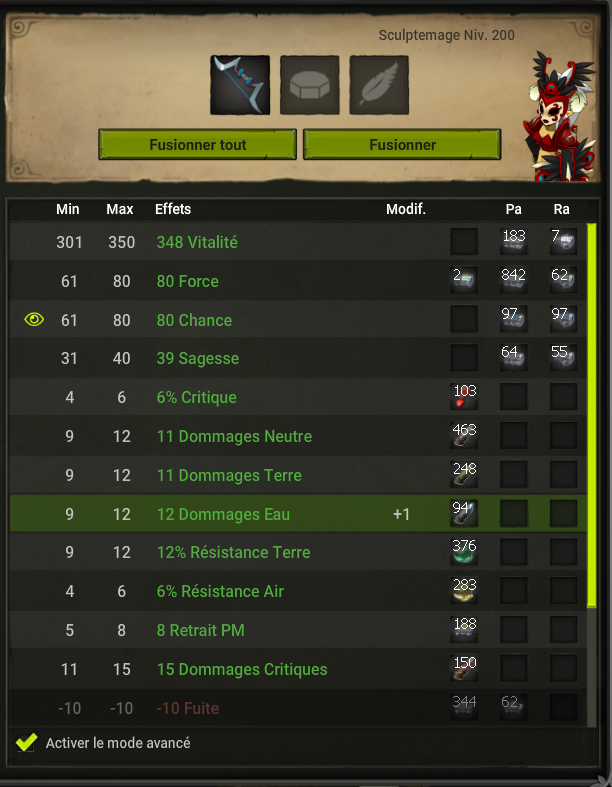
Task: Click the Fusionner tout button
Action: [x=197, y=145]
